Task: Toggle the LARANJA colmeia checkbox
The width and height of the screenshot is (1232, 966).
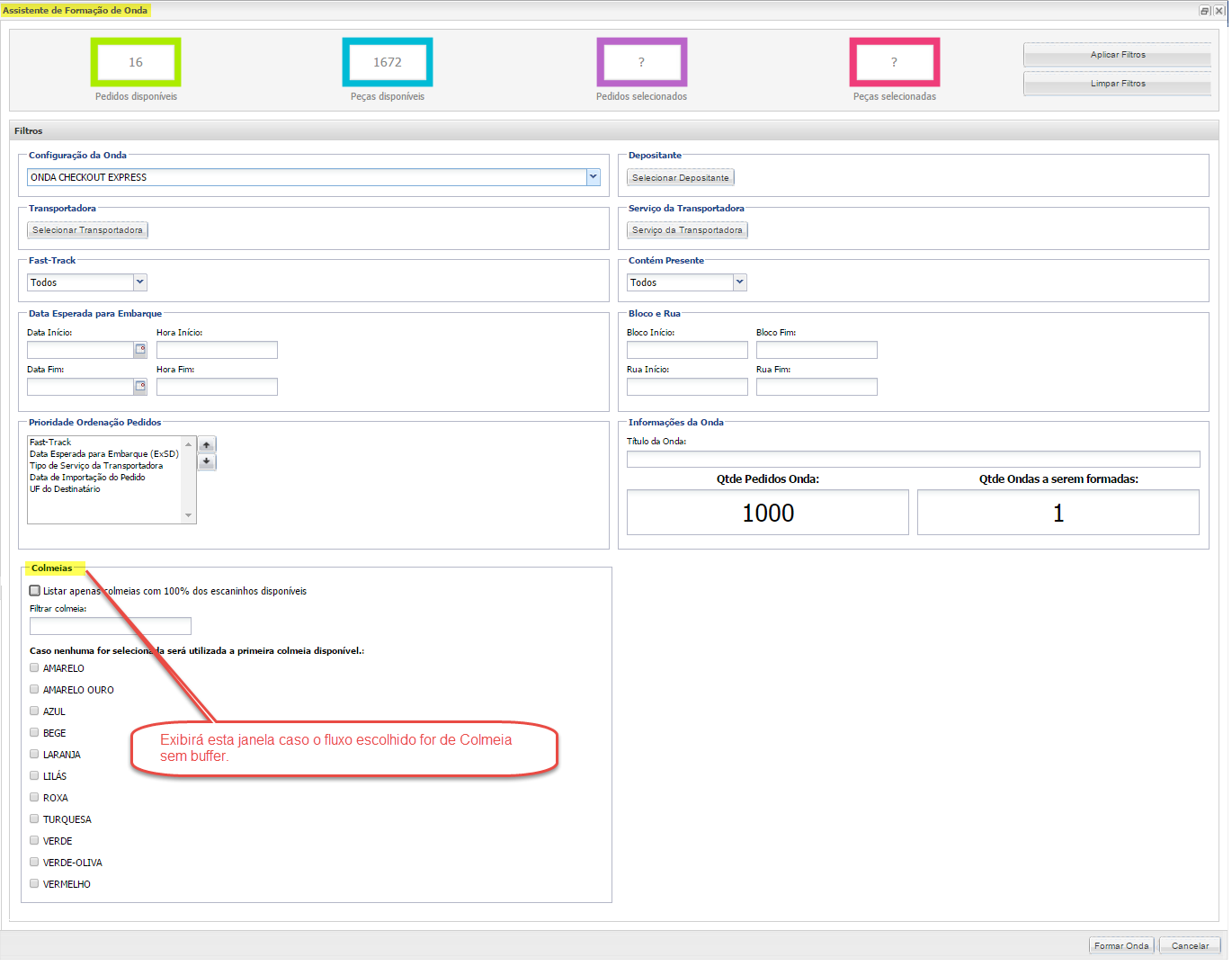Action: coord(34,755)
